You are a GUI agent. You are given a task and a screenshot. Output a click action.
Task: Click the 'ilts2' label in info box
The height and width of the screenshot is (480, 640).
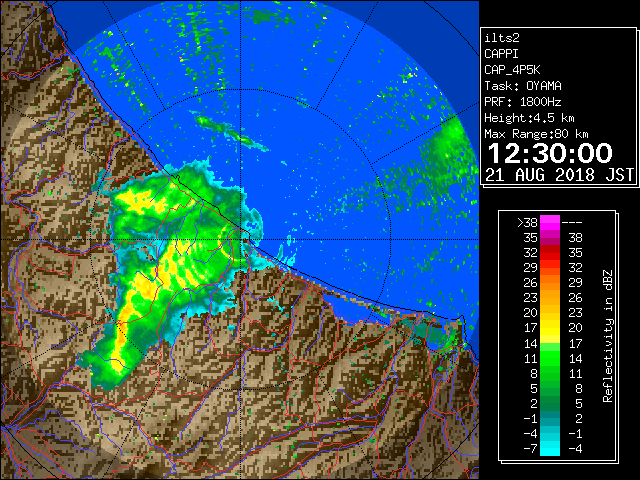pos(502,38)
